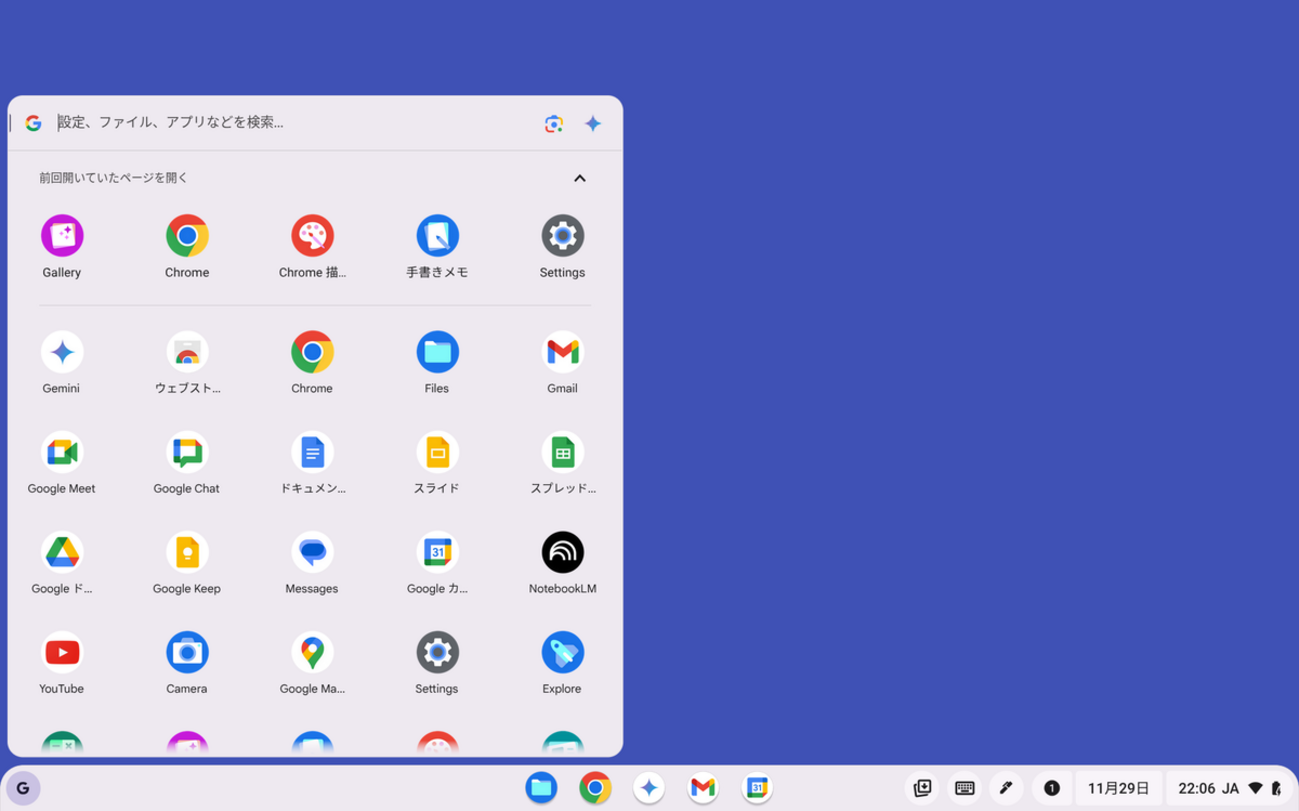Image resolution: width=1299 pixels, height=811 pixels.
Task: Launch Google Keep
Action: [187, 552]
